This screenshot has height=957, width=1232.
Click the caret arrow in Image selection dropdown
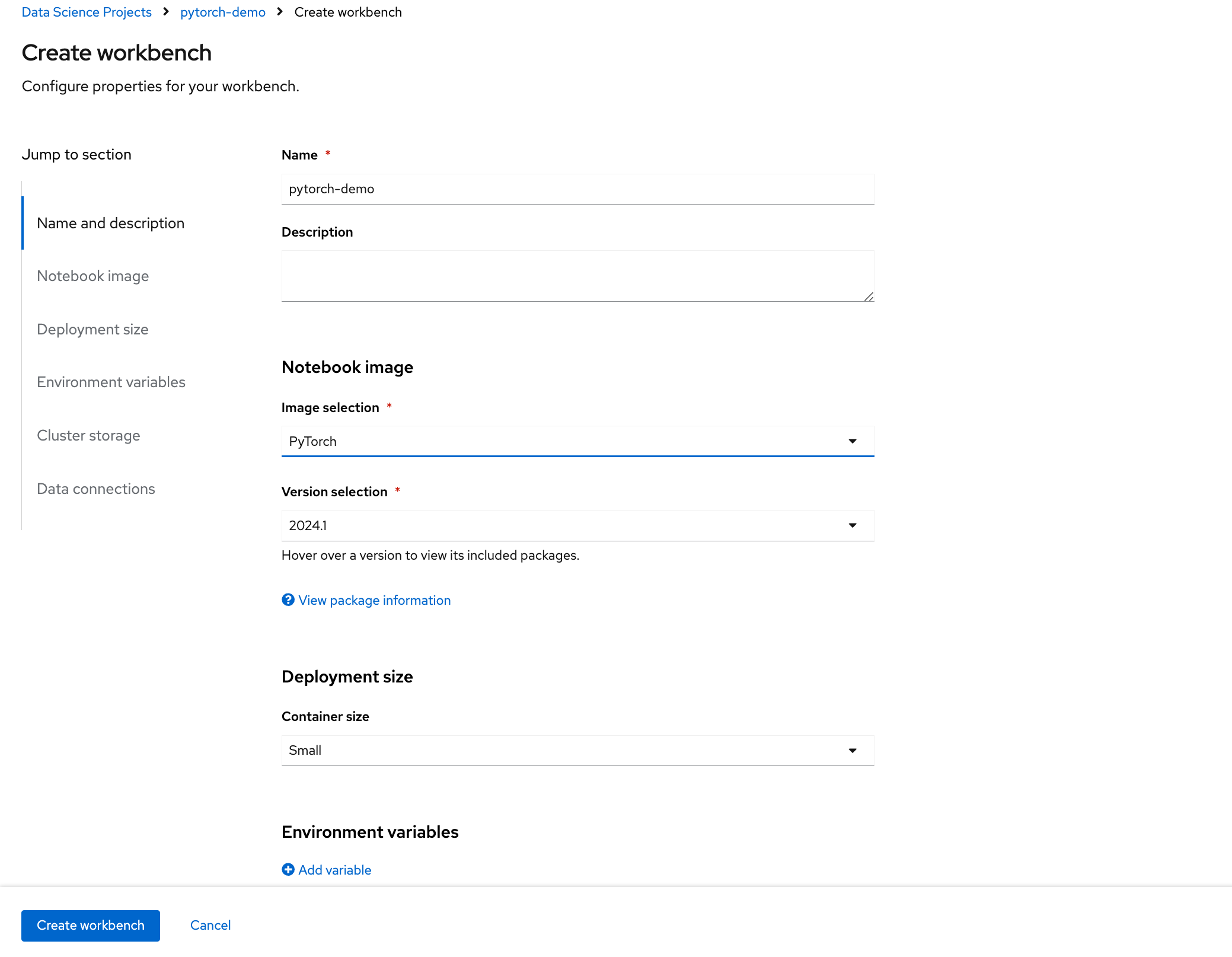click(x=853, y=441)
